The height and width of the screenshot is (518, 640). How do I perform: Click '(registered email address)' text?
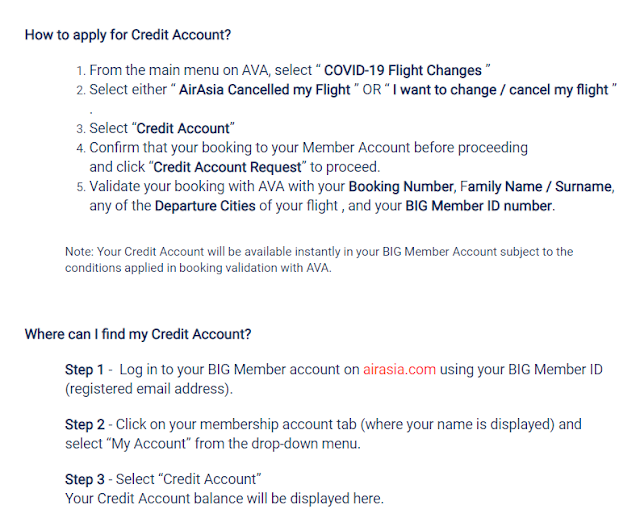click(x=149, y=389)
